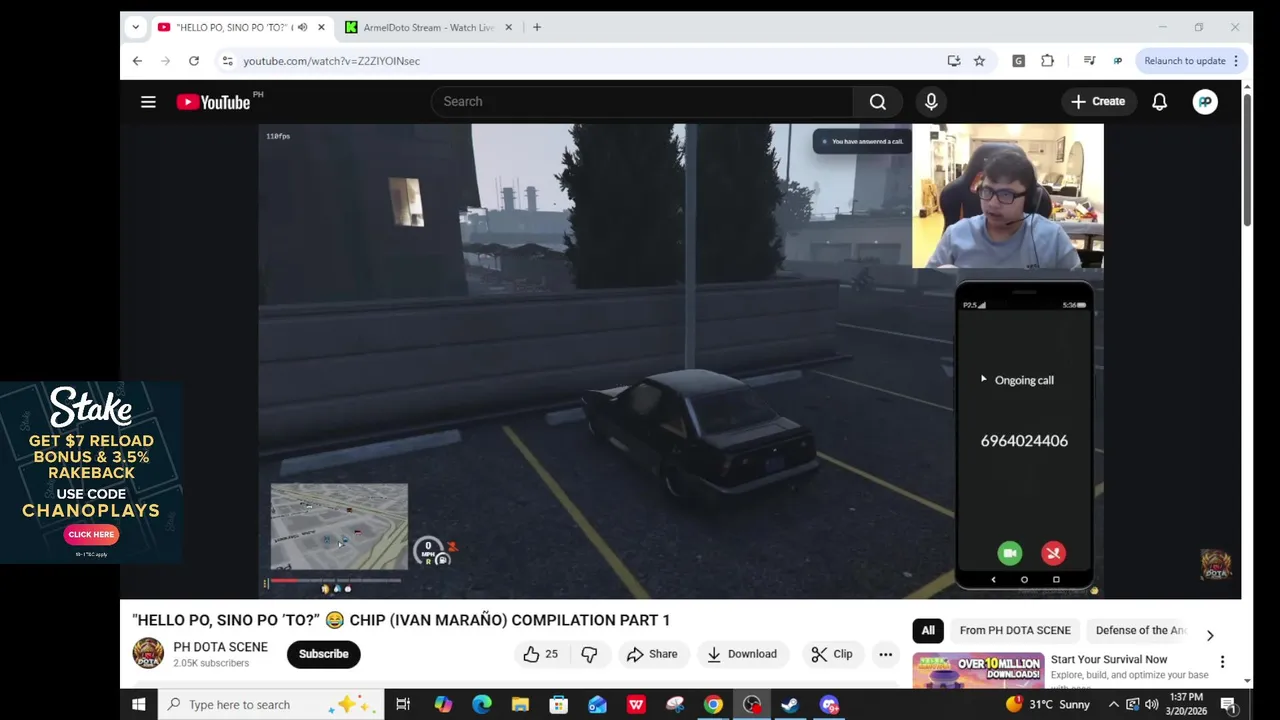Go to the YouTube home logo
This screenshot has width=1280, height=720.
point(212,102)
